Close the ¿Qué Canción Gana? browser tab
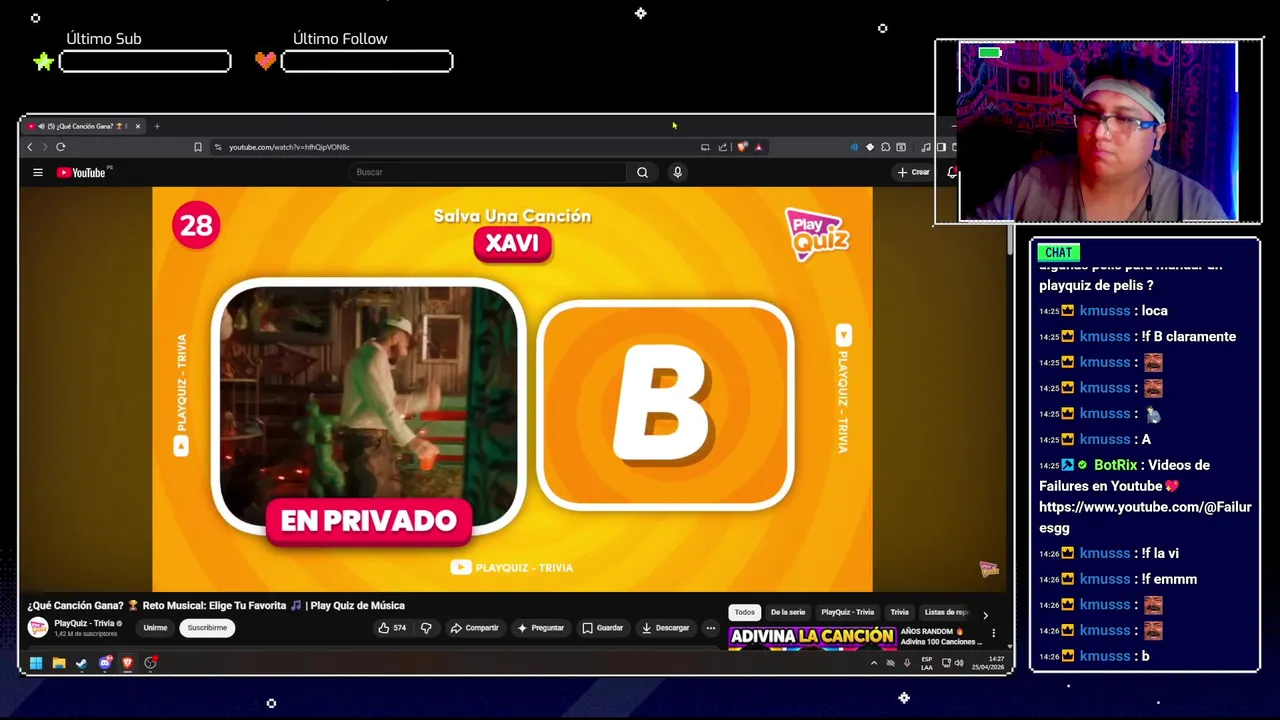The width and height of the screenshot is (1280, 720). point(138,126)
